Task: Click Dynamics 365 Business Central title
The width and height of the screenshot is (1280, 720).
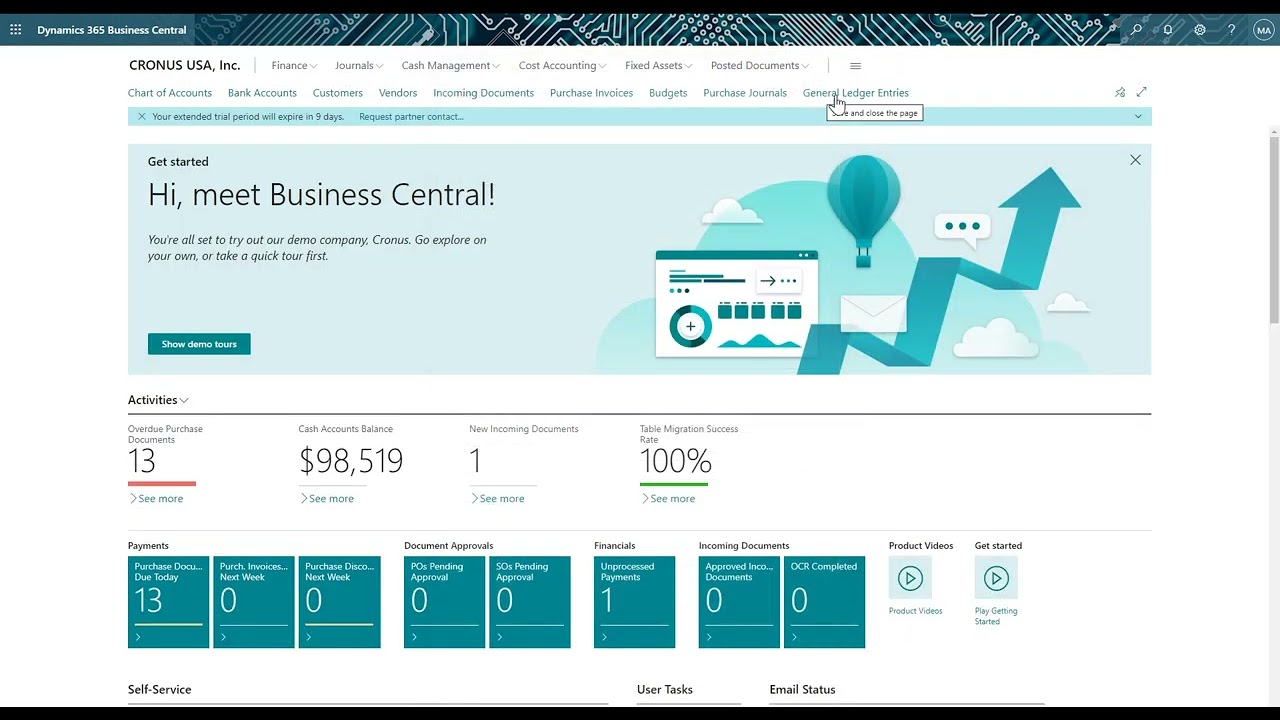Action: pyautogui.click(x=112, y=30)
